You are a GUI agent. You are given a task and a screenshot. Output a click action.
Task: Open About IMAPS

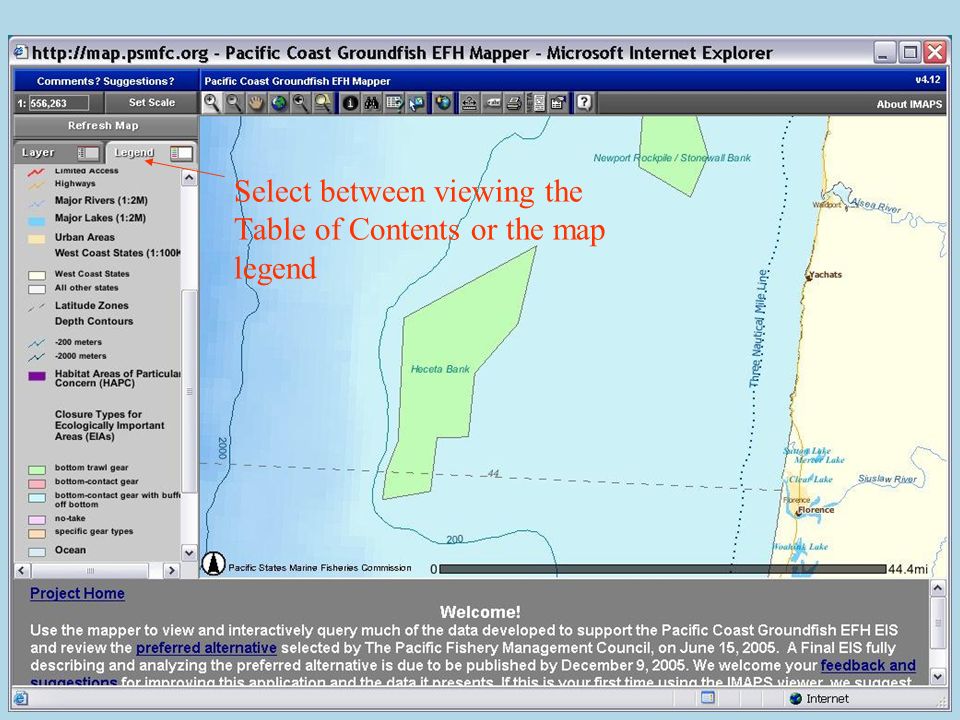point(909,104)
